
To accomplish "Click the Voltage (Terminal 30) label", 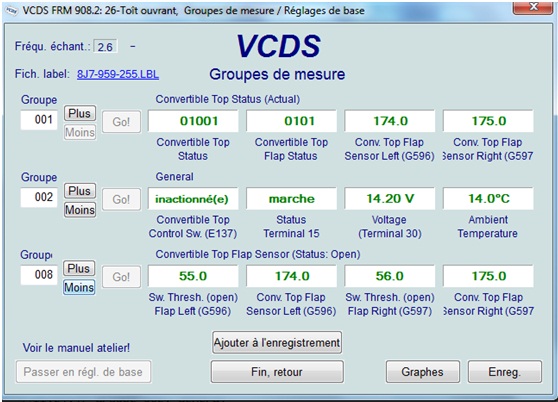I will click(x=390, y=227).
